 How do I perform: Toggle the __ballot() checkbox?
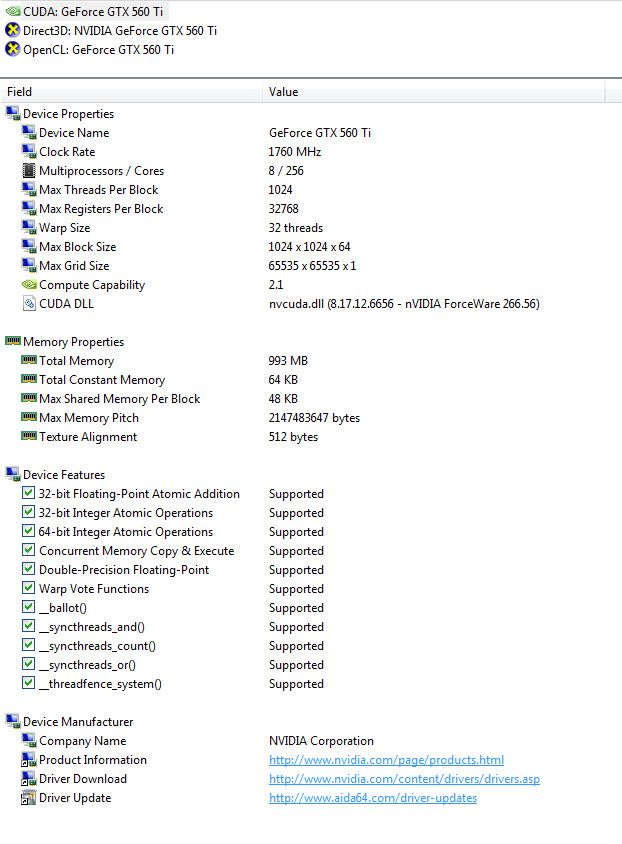[x=29, y=607]
